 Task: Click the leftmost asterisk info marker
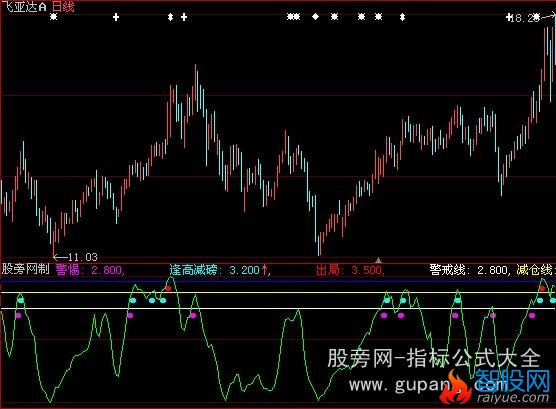coord(53,17)
